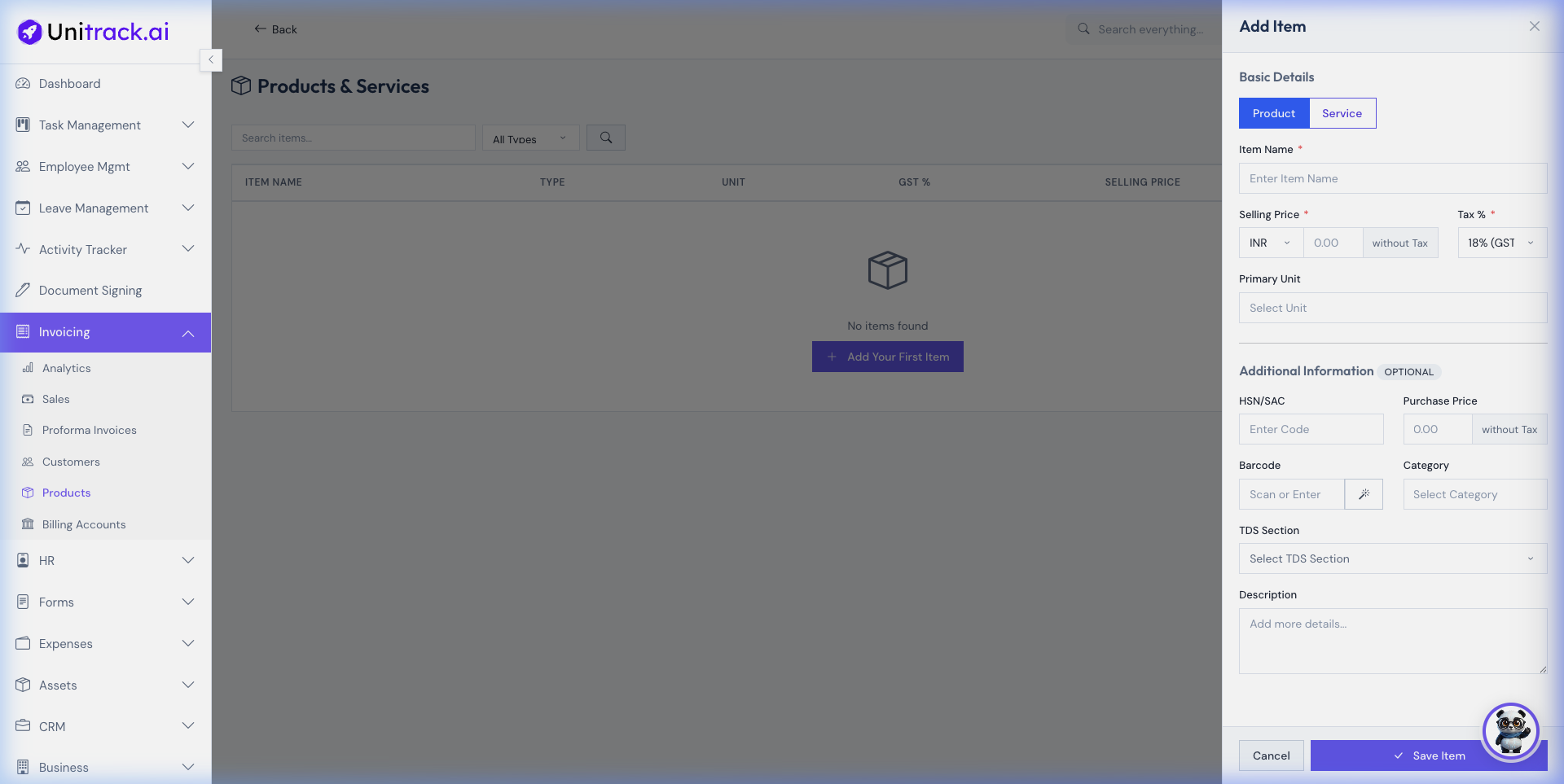Open the panda assistant chat avatar
The height and width of the screenshot is (784, 1564).
(1510, 731)
